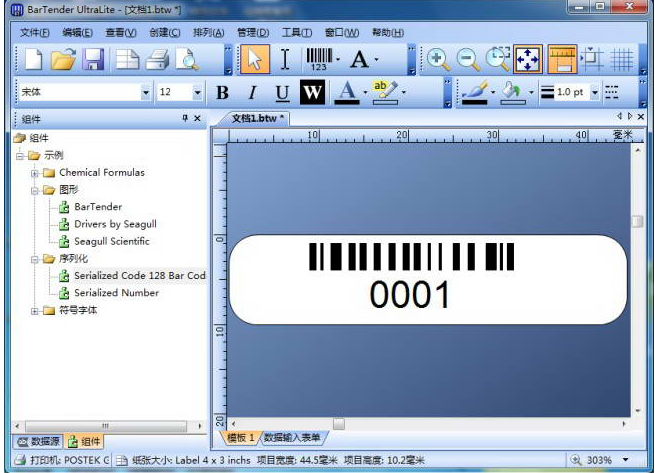655x473 pixels.
Task: Select the text cursor I-beam tool
Action: point(284,59)
